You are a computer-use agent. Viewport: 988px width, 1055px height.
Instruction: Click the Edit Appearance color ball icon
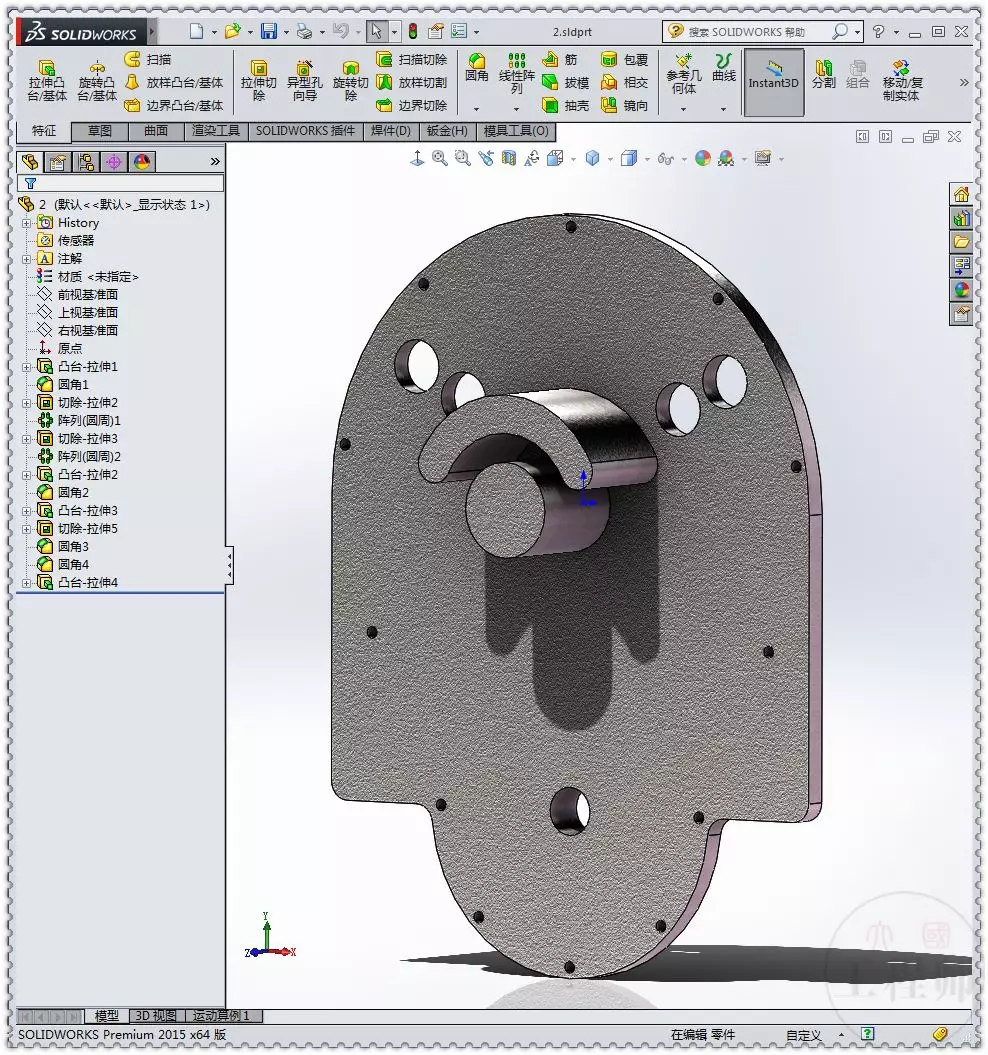[x=703, y=158]
